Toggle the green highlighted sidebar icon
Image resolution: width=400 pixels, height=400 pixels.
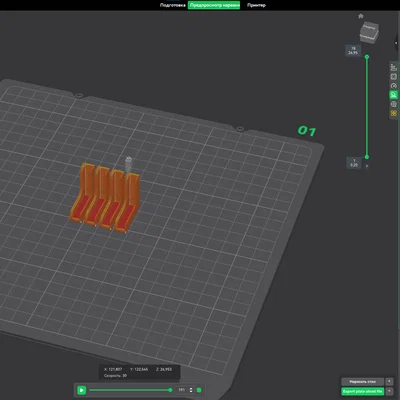[394, 95]
